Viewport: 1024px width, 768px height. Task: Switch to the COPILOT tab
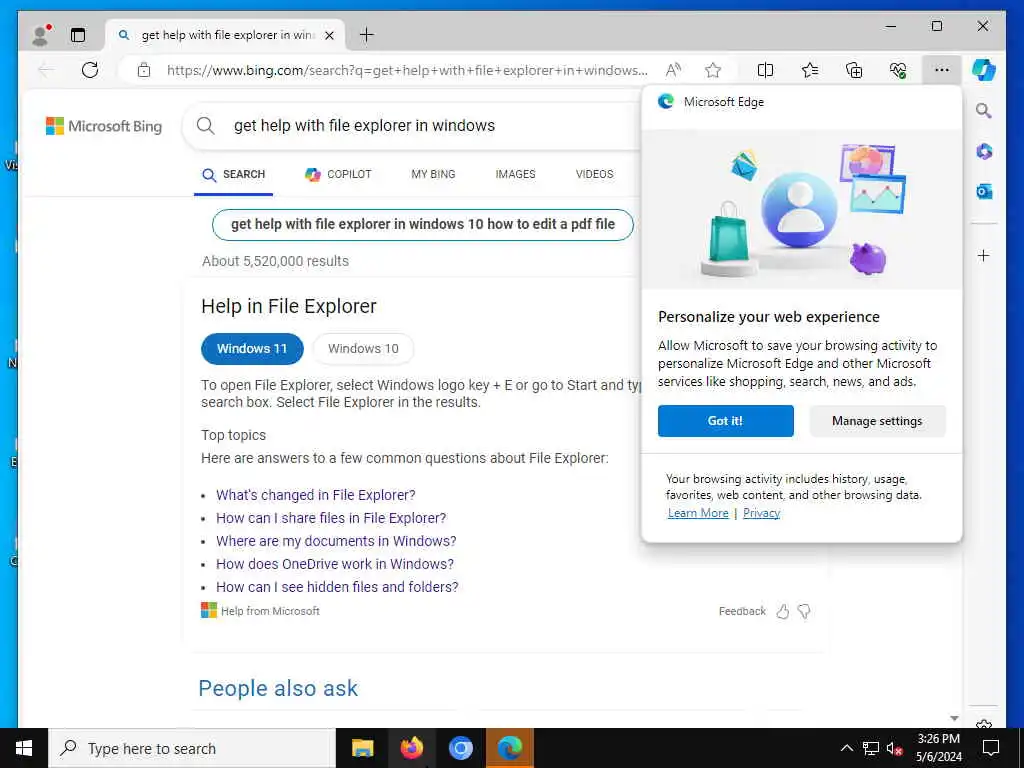click(x=338, y=174)
